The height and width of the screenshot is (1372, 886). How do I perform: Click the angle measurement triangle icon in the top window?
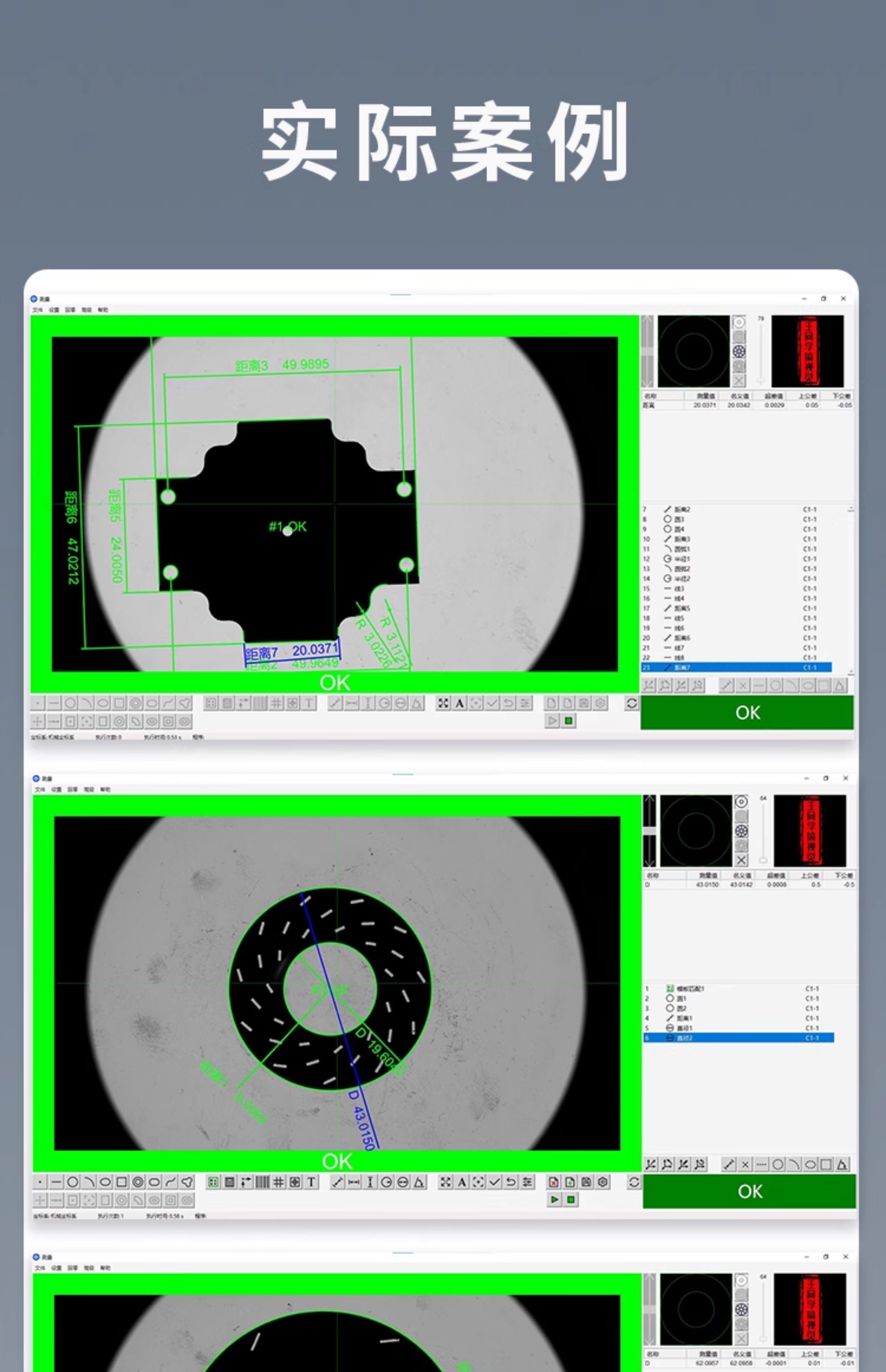(x=417, y=703)
